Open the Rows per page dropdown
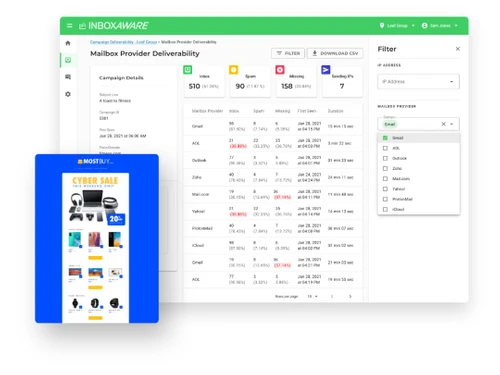Screen dimensions: 500x375 tap(312, 296)
